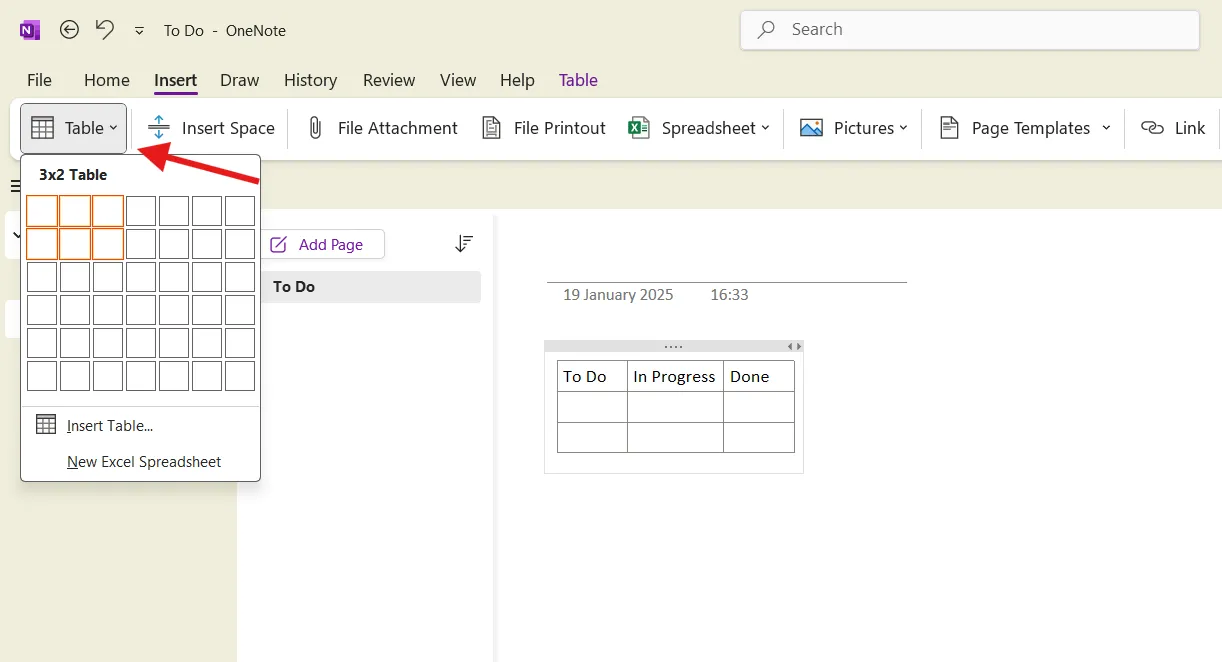
Task: Open the Spreadsheet dropdown
Action: pyautogui.click(x=699, y=128)
